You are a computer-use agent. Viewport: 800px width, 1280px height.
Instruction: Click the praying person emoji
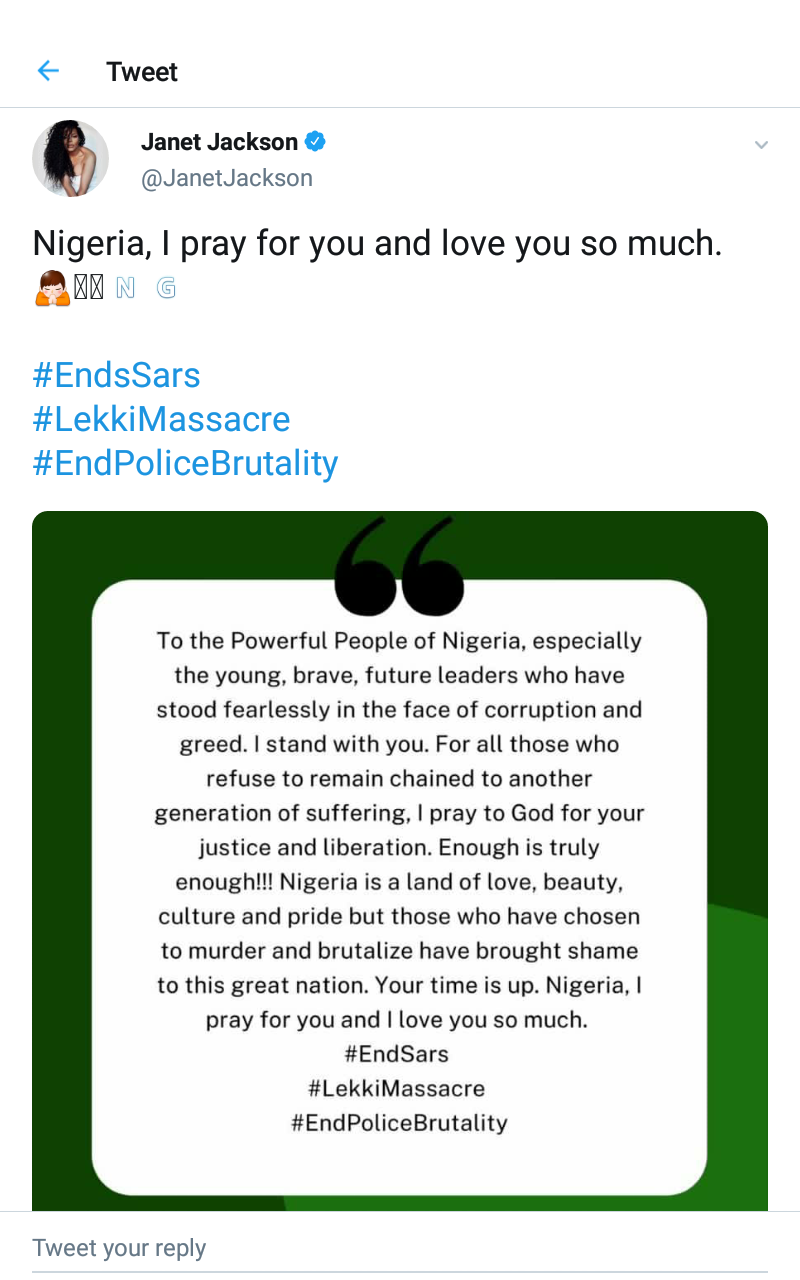coord(52,289)
